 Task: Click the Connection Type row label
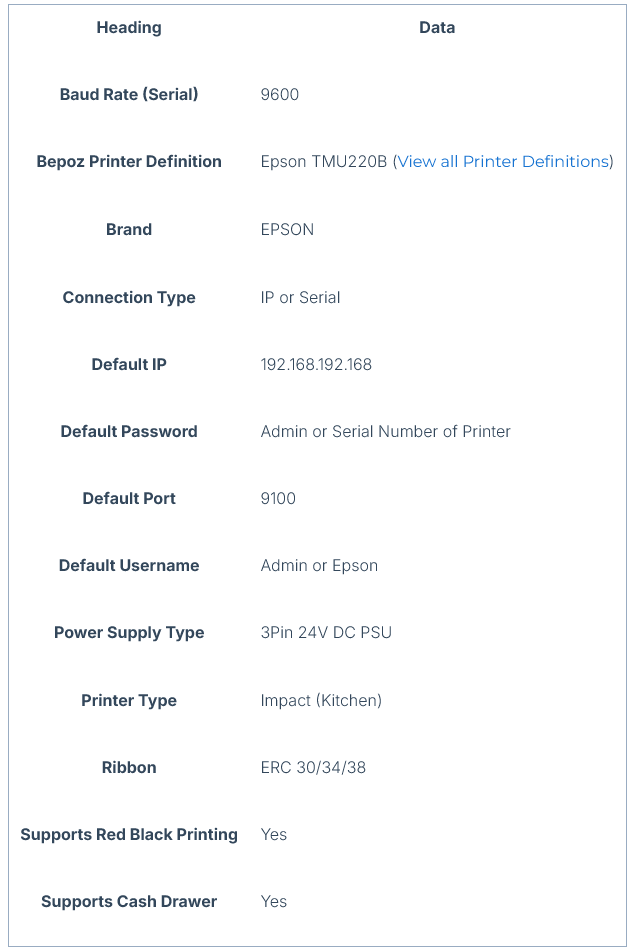(129, 297)
